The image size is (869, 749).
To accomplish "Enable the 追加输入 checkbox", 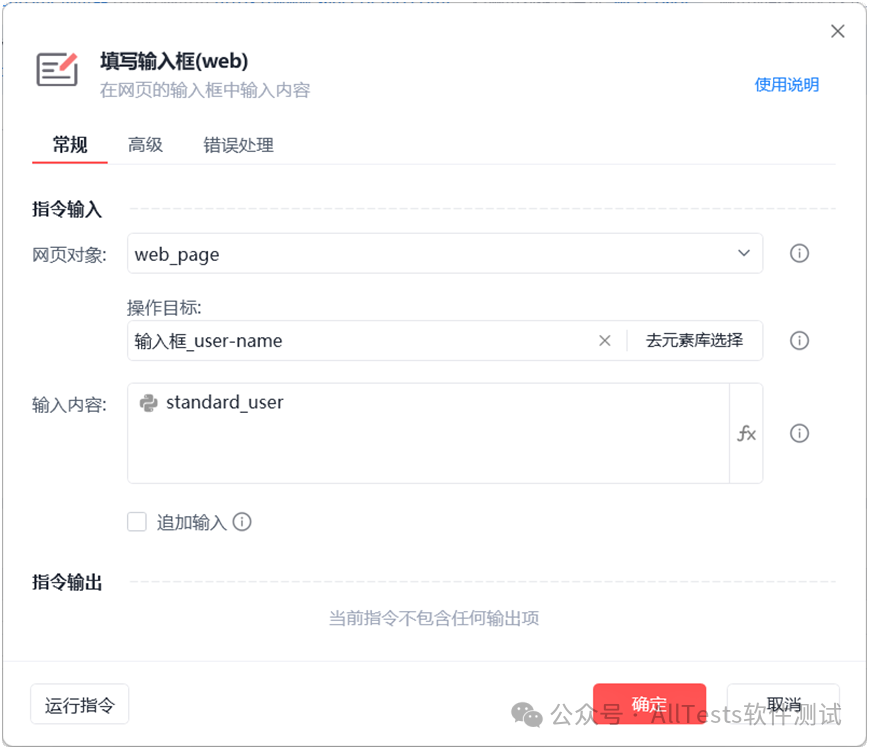I will tap(137, 522).
